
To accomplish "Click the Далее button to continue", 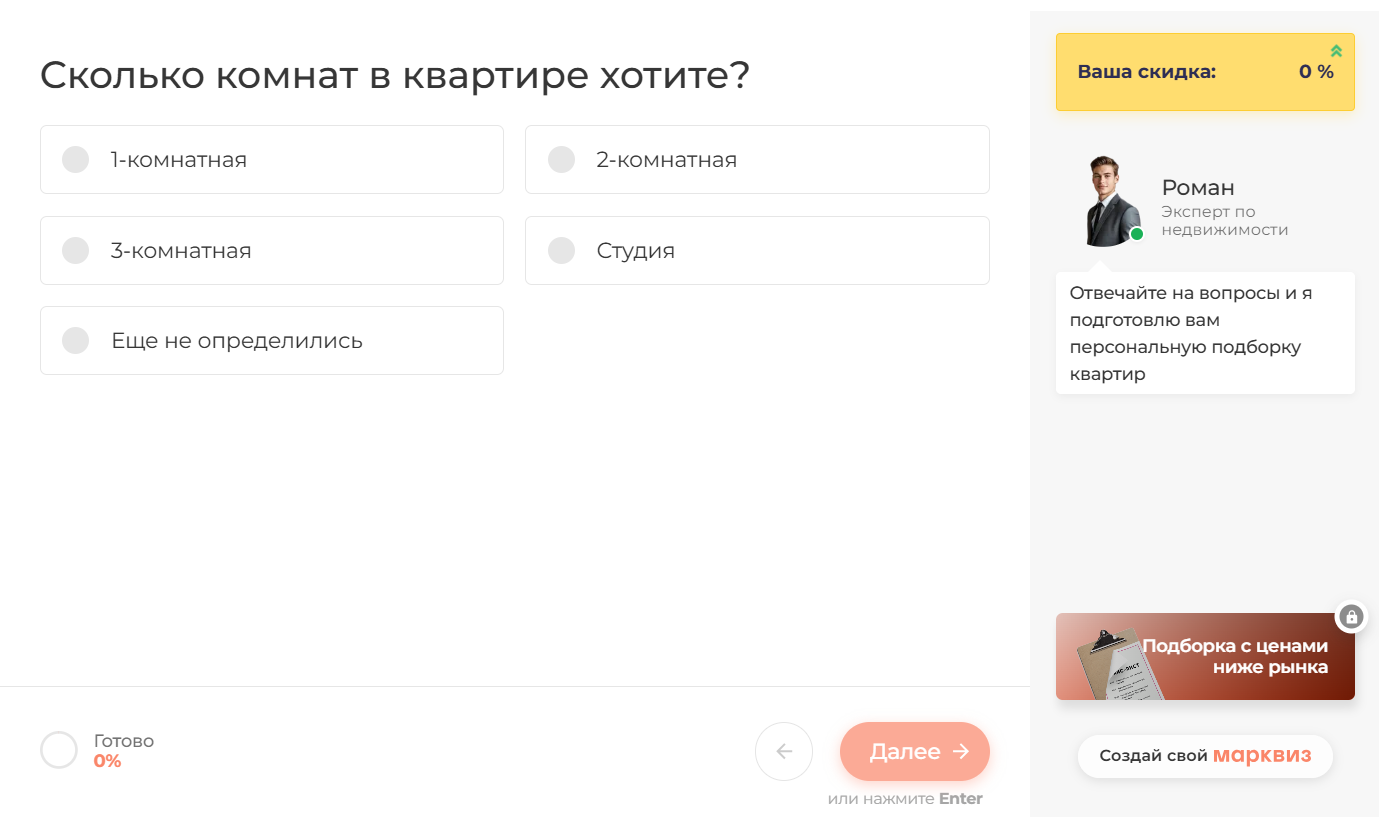I will (x=915, y=751).
